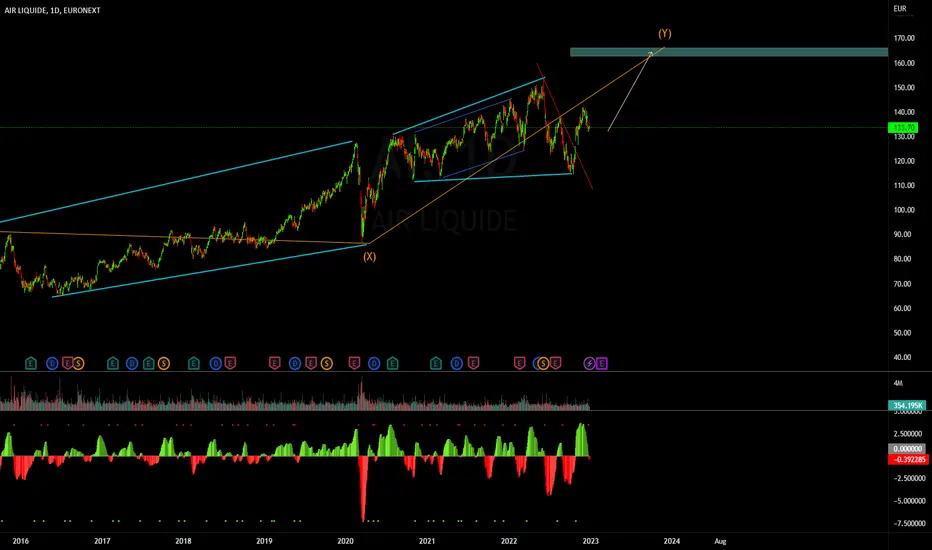Click the 4M volume axis label

[x=898, y=383]
